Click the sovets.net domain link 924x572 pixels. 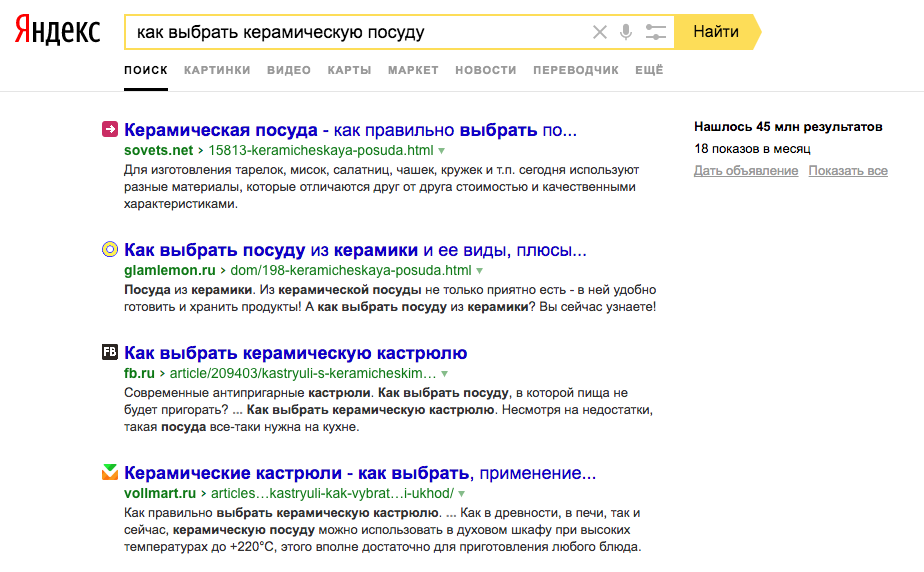159,150
